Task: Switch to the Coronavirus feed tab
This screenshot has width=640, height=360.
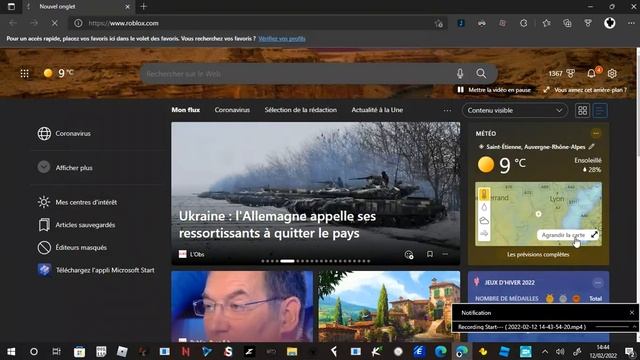Action: tap(232, 110)
